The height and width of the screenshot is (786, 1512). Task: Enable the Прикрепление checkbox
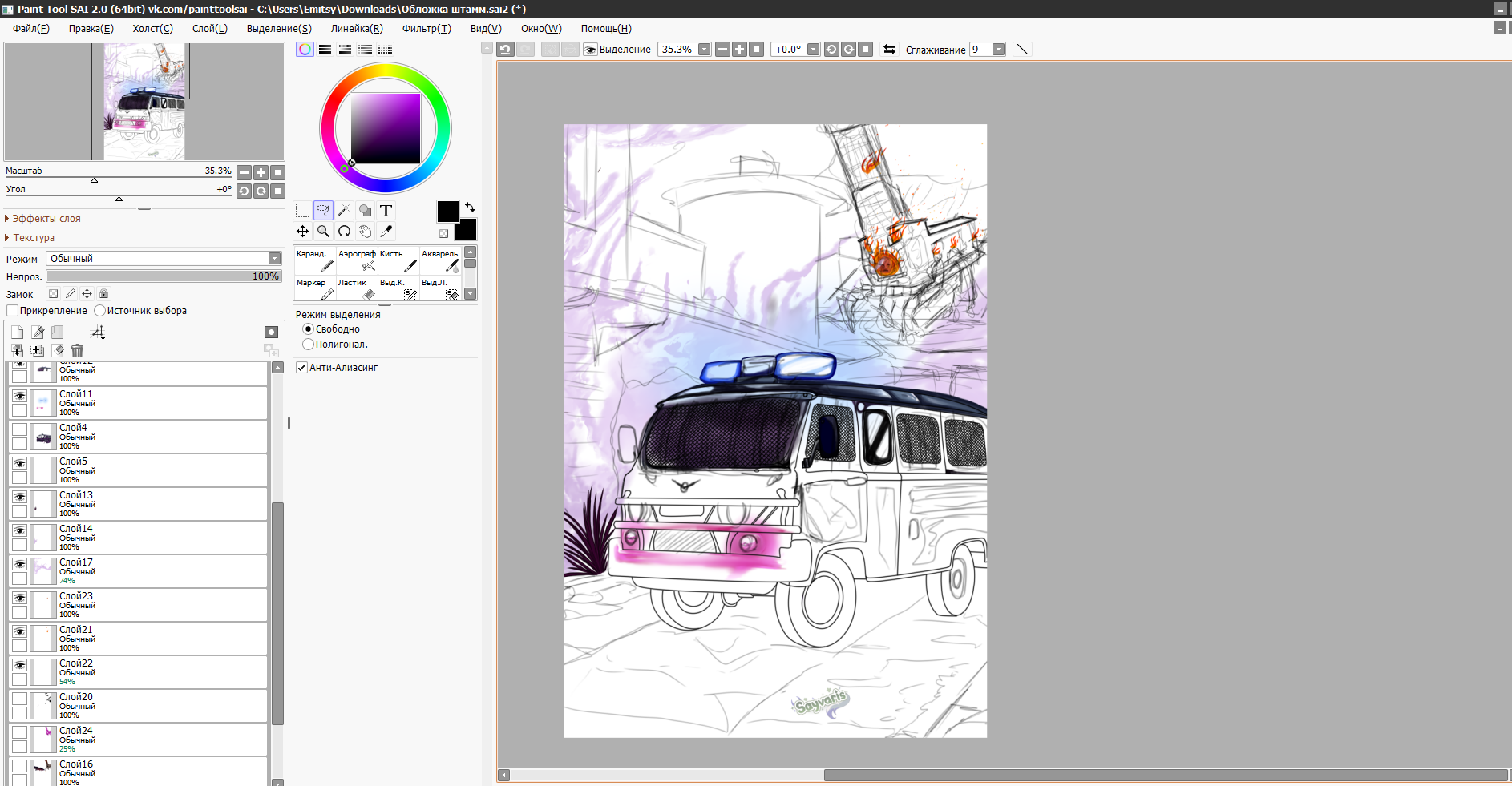12,311
